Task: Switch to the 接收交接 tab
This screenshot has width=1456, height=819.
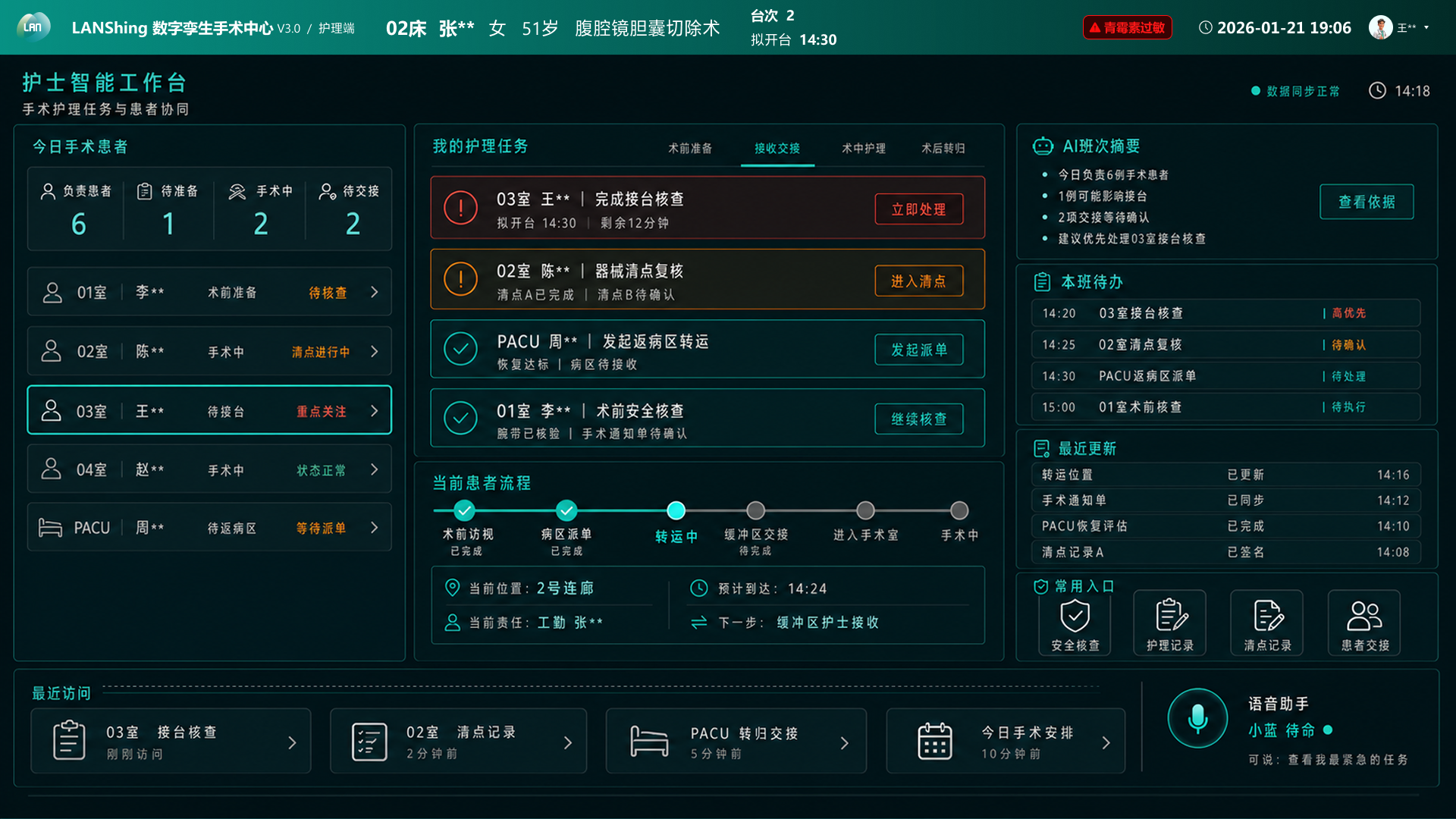Action: coord(777,149)
